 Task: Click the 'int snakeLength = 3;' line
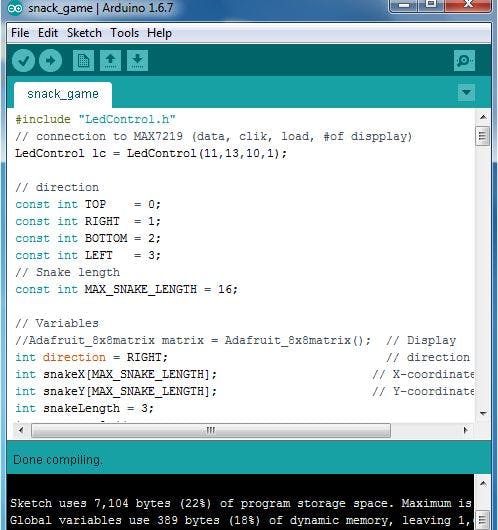point(85,408)
